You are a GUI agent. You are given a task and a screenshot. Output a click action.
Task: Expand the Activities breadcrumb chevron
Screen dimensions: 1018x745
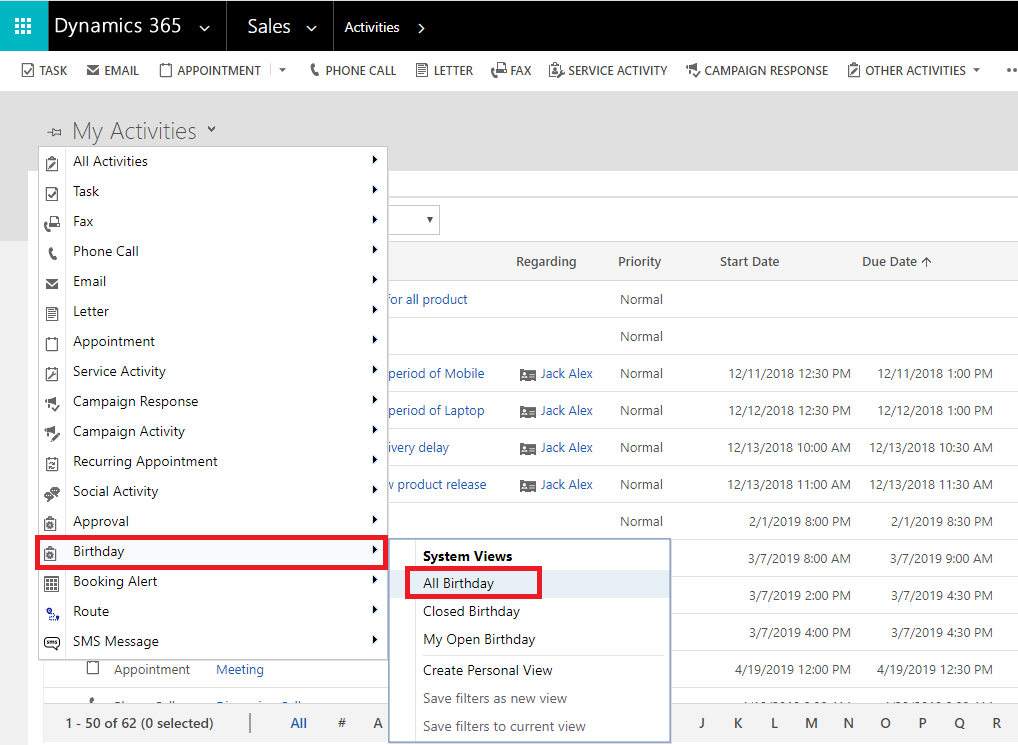coord(421,29)
